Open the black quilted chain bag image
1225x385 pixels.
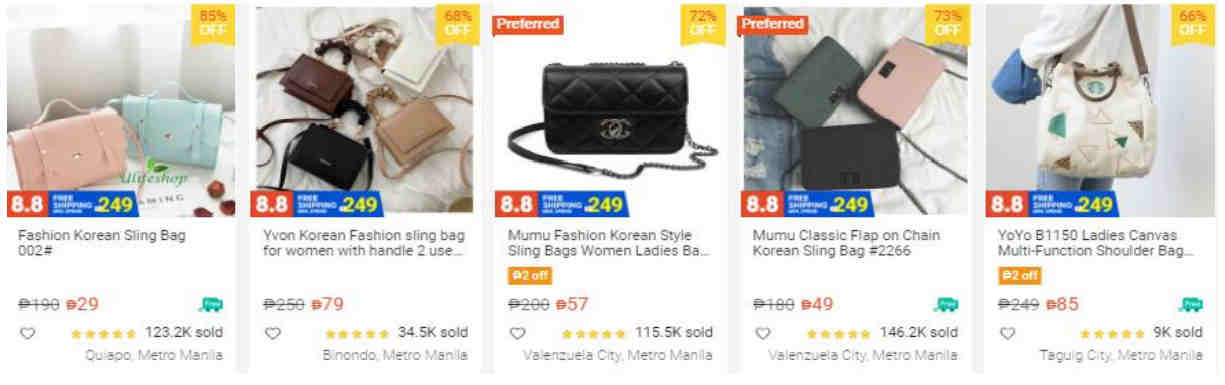612,110
